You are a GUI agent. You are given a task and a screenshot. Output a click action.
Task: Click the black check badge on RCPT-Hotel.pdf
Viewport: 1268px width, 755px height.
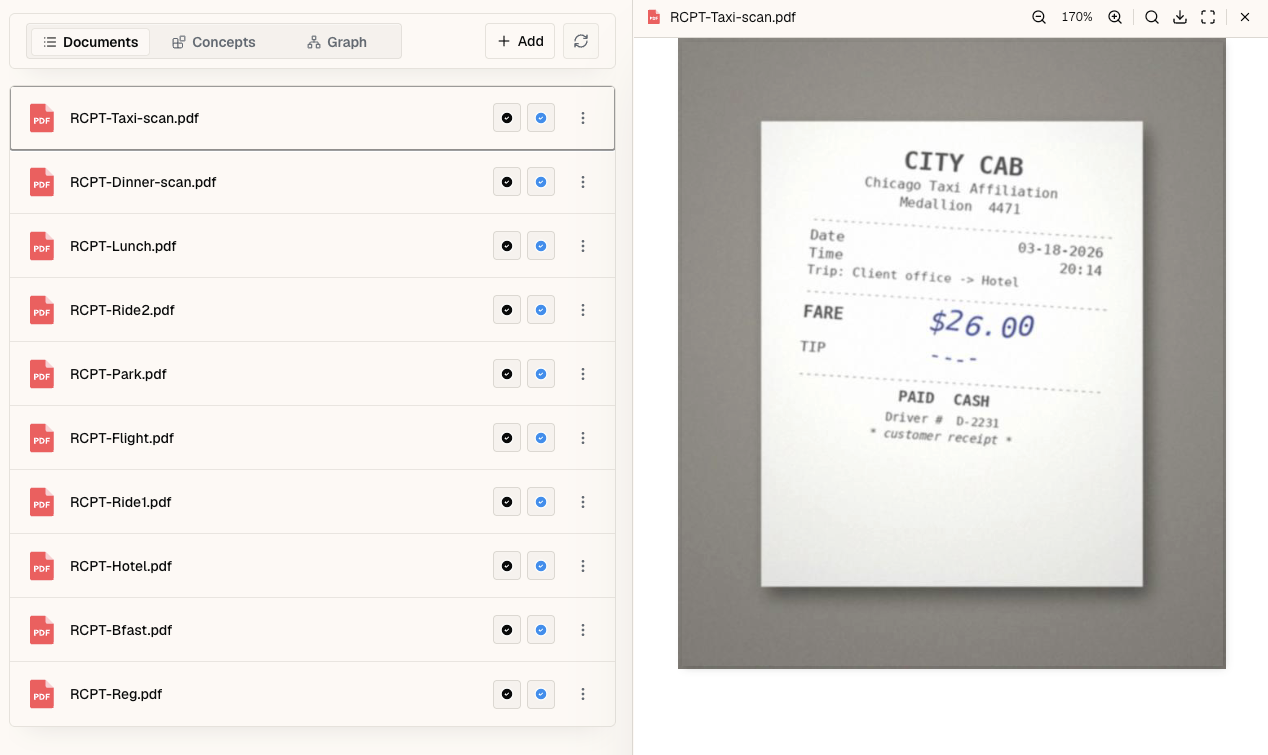[x=507, y=566]
